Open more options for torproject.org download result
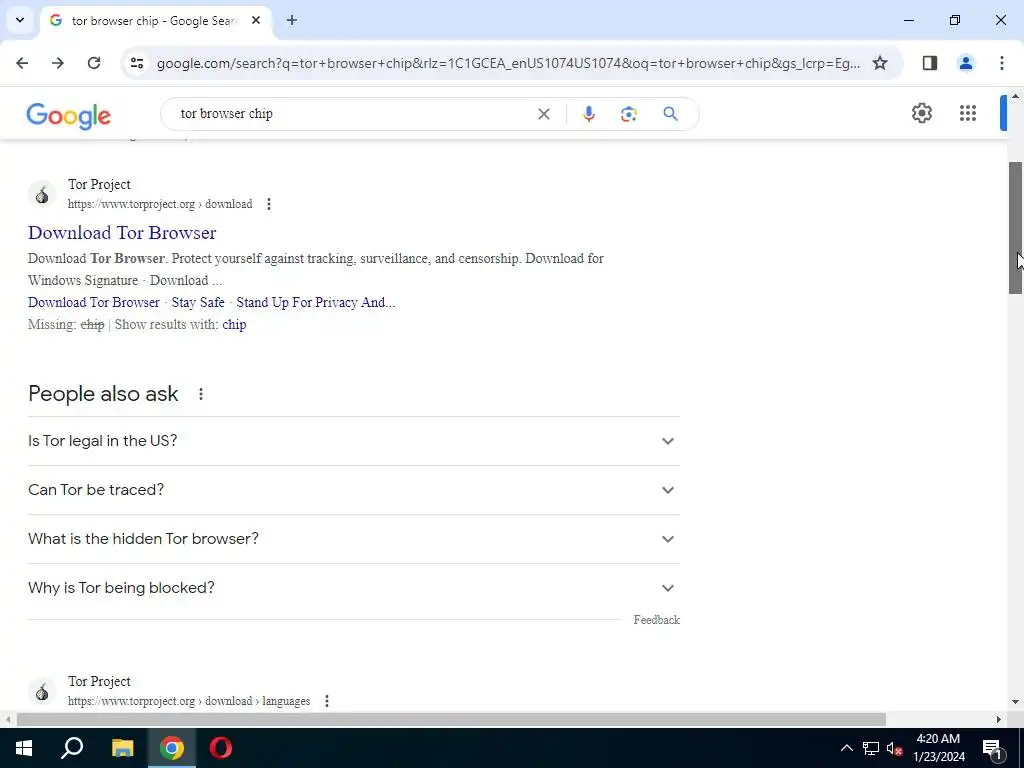Screen dimensions: 1024x768 268,204
